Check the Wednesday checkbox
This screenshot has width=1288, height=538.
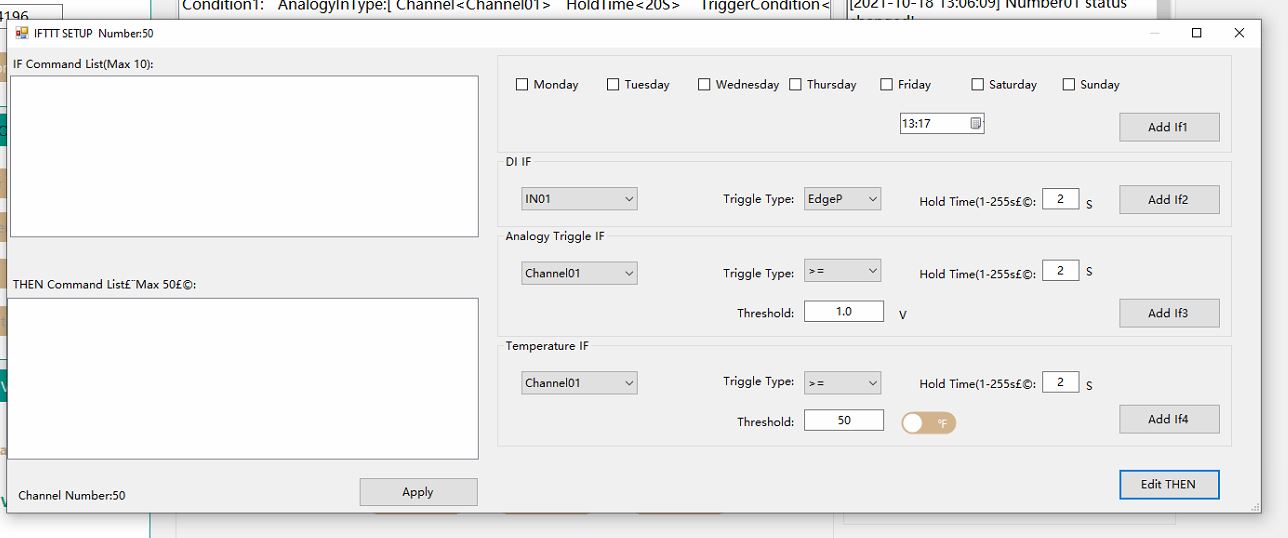click(704, 85)
